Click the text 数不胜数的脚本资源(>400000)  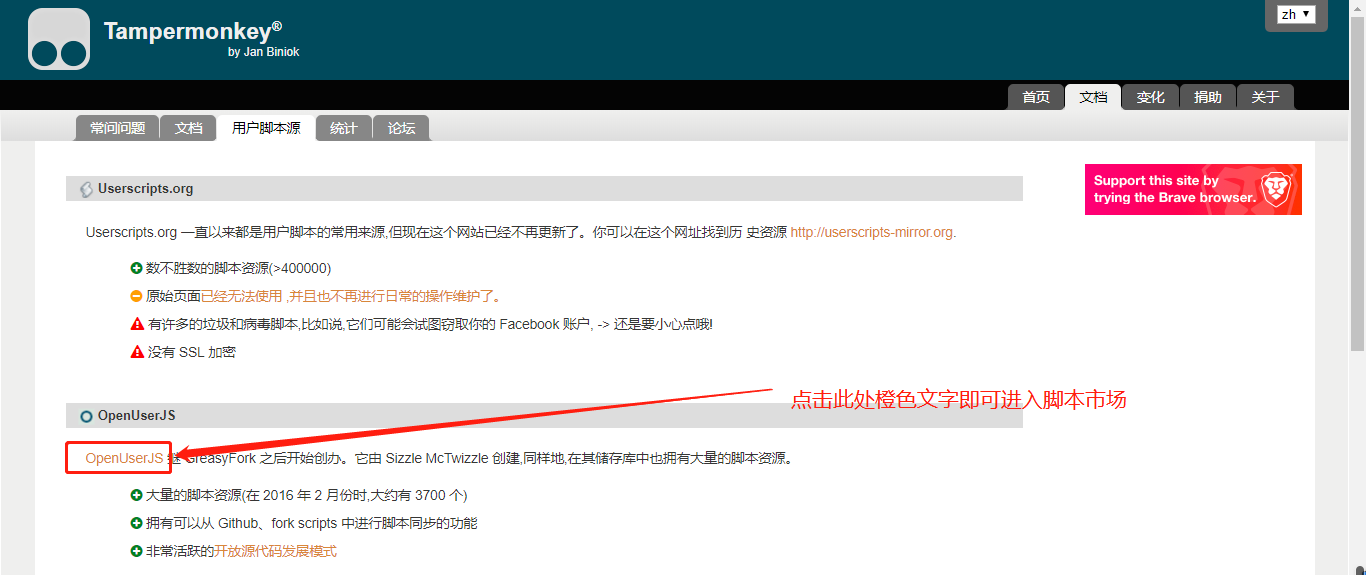239,268
